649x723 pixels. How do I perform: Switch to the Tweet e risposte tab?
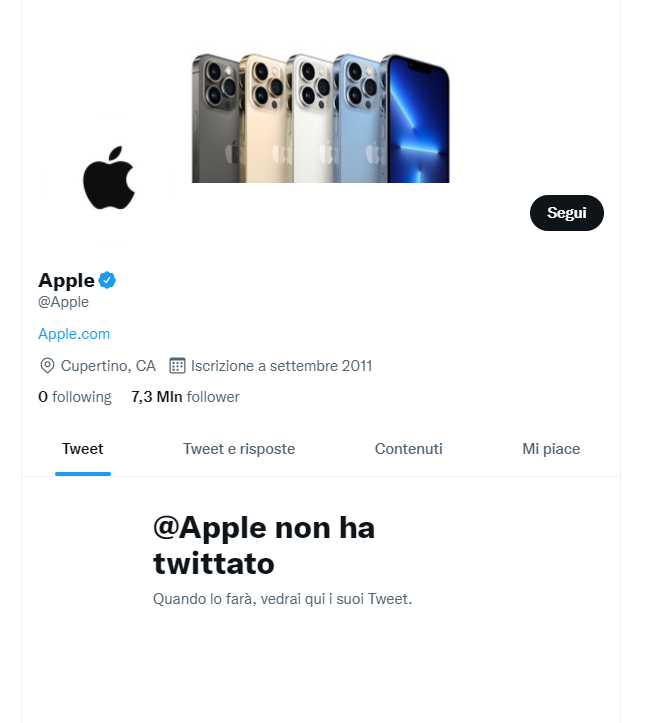point(239,449)
